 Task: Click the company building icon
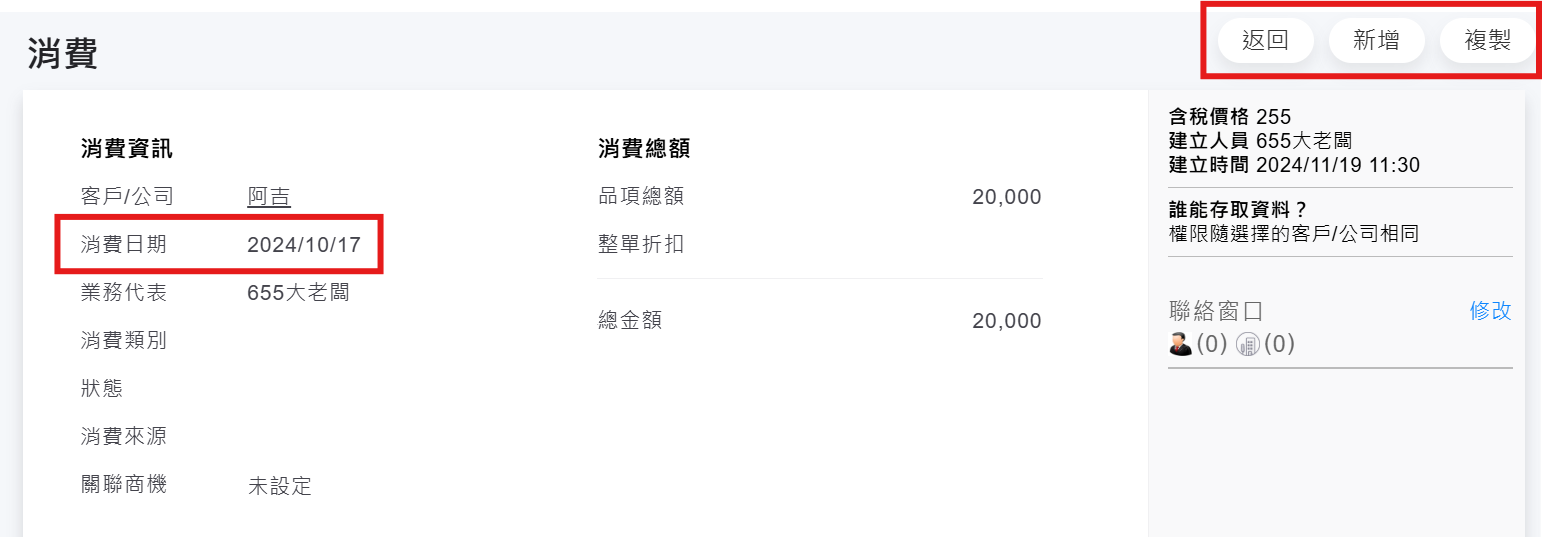pos(1248,344)
